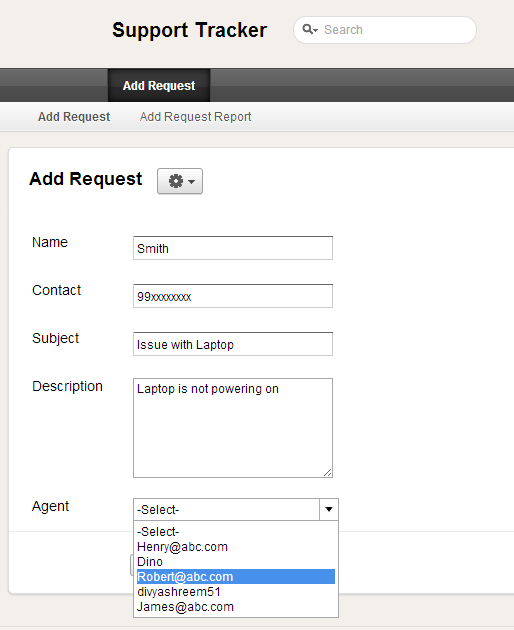Open the gear settings menu

(x=180, y=181)
